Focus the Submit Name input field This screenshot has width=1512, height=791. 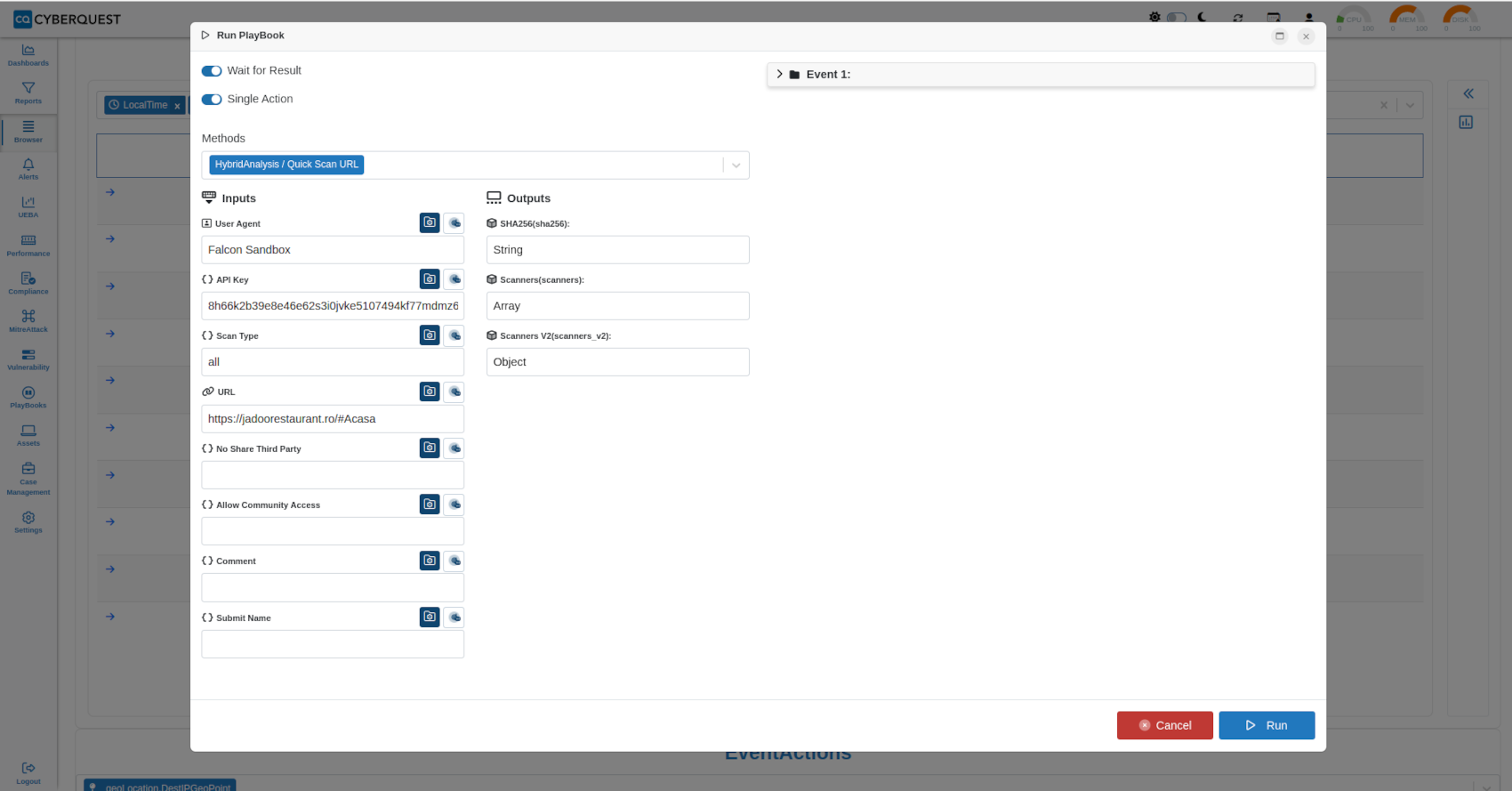pyautogui.click(x=333, y=644)
